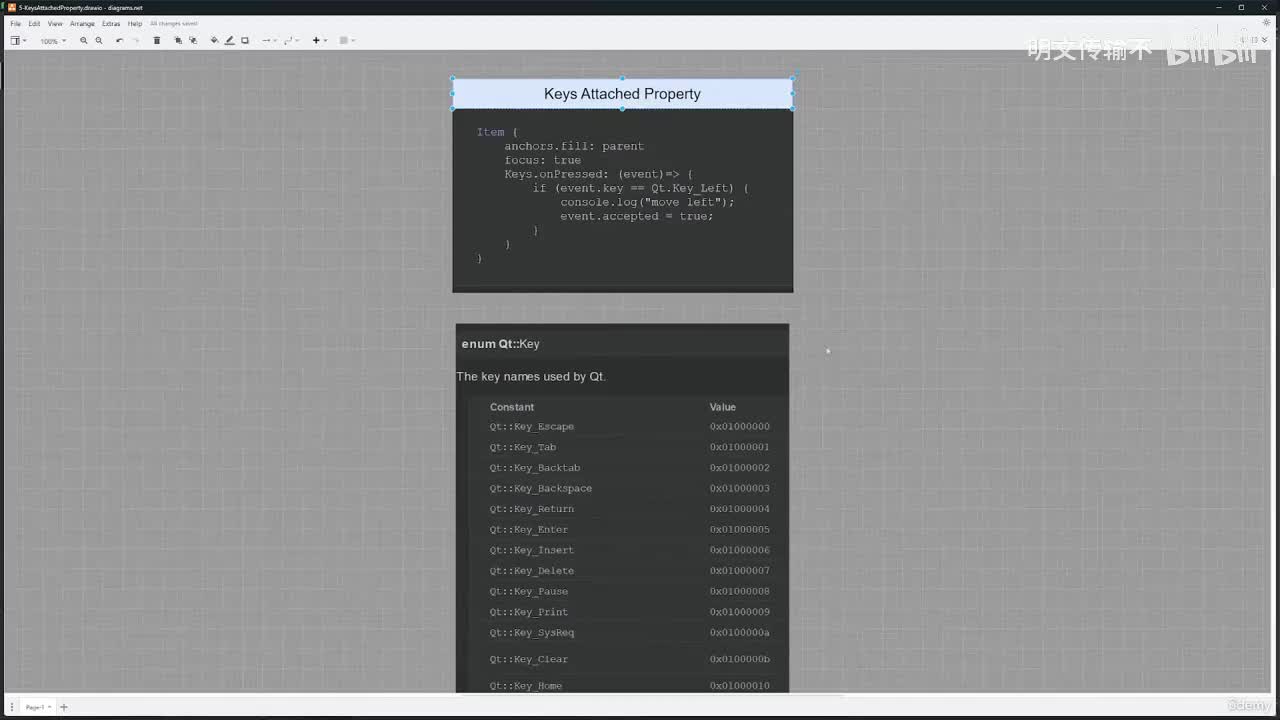1280x720 pixels.
Task: Send selected shape to back
Action: tap(193, 41)
